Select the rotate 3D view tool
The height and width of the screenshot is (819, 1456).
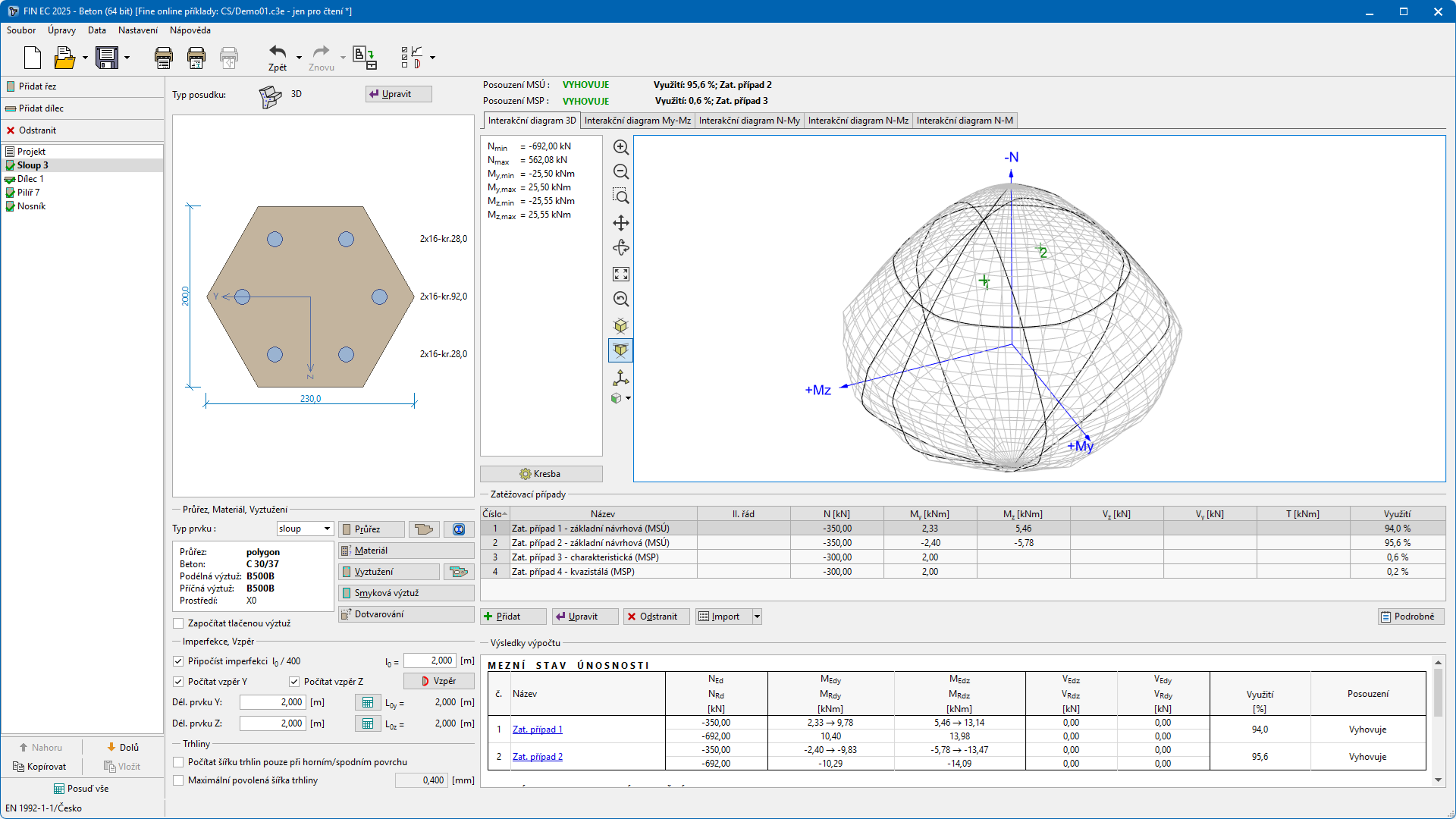click(620, 248)
